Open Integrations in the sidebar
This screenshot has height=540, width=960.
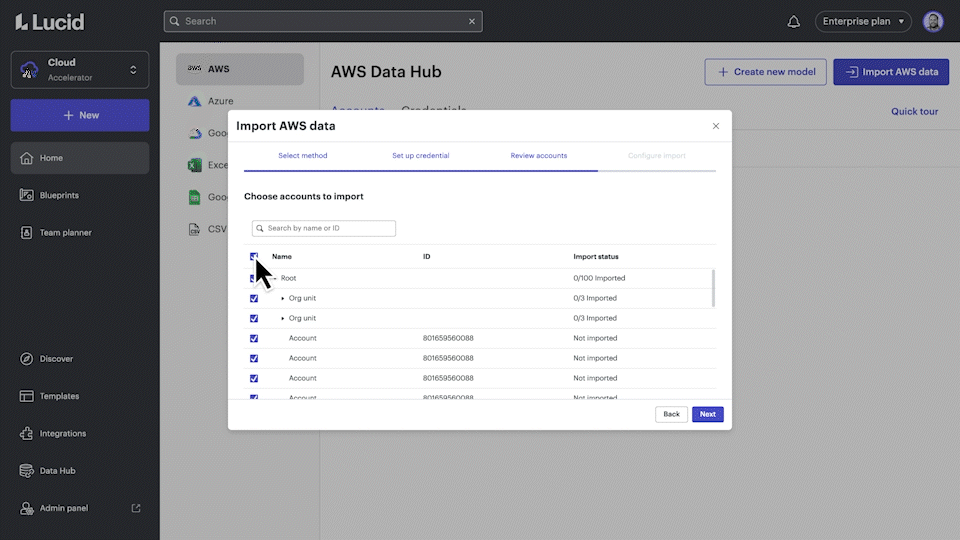[x=62, y=434]
